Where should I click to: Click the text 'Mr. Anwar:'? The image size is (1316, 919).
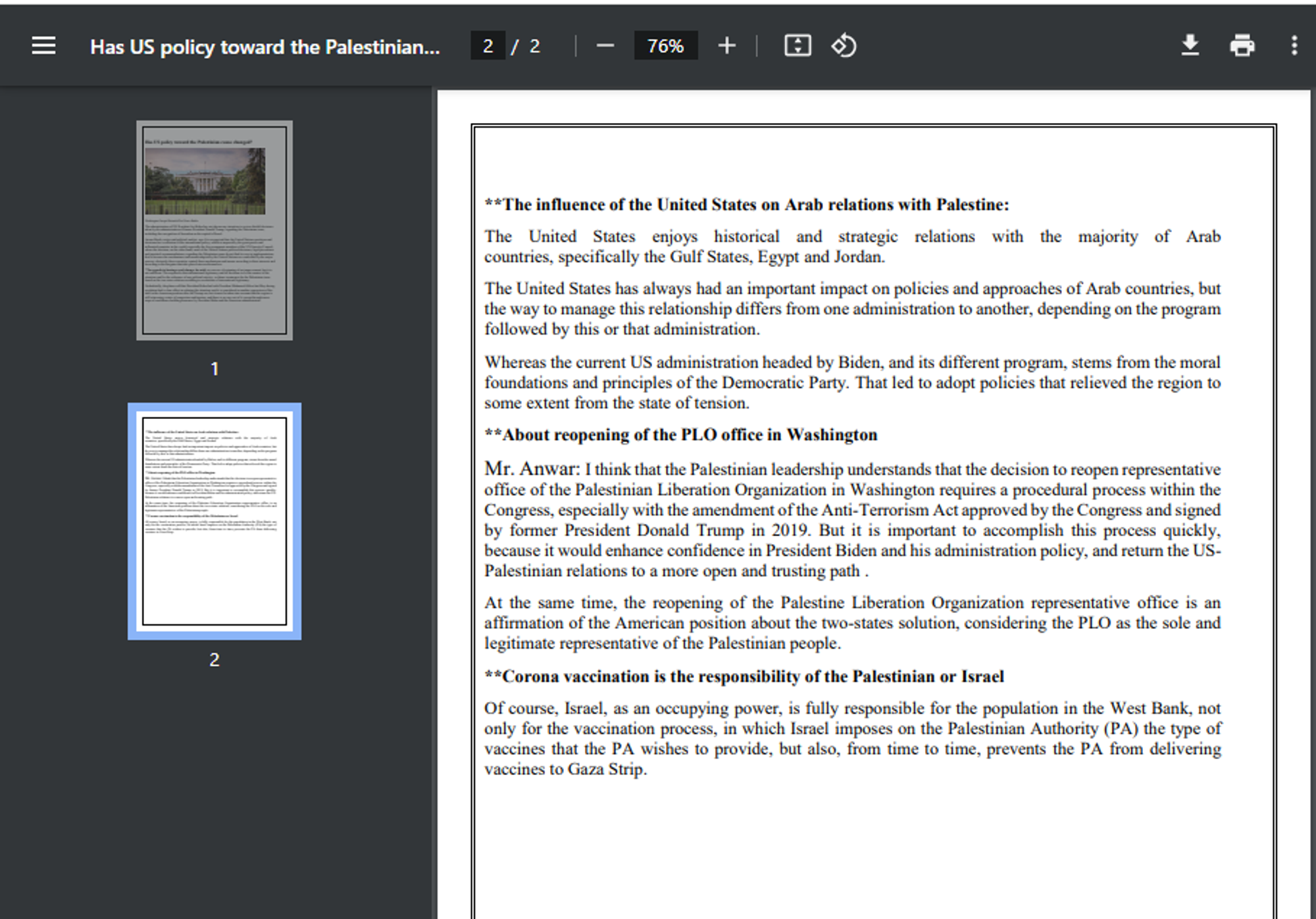[532, 468]
